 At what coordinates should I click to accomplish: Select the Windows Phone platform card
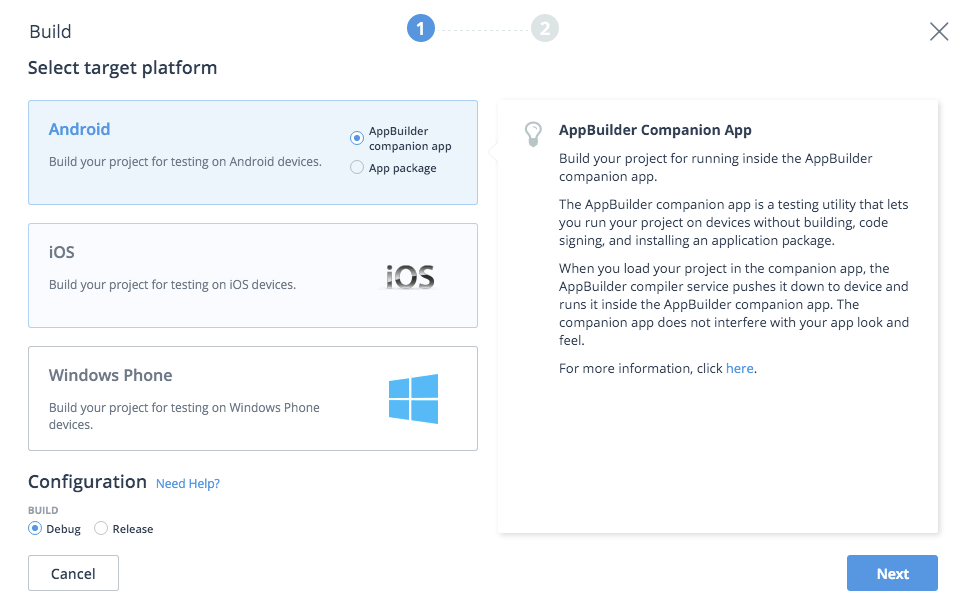pos(253,398)
